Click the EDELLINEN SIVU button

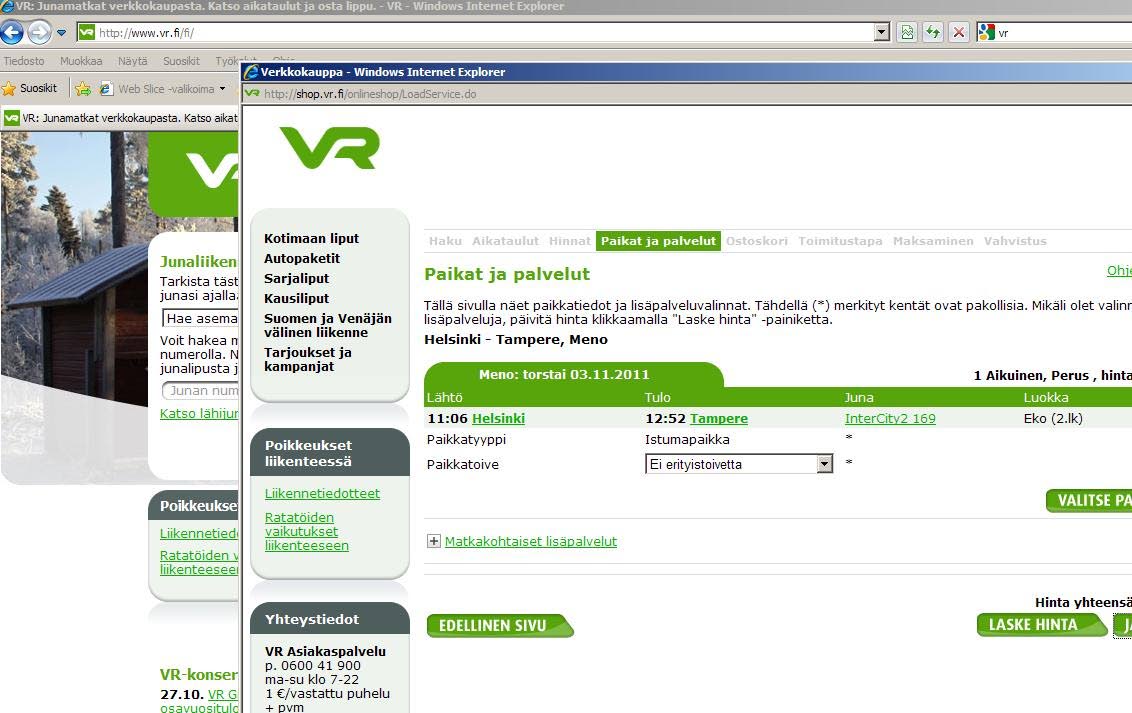[x=500, y=626]
